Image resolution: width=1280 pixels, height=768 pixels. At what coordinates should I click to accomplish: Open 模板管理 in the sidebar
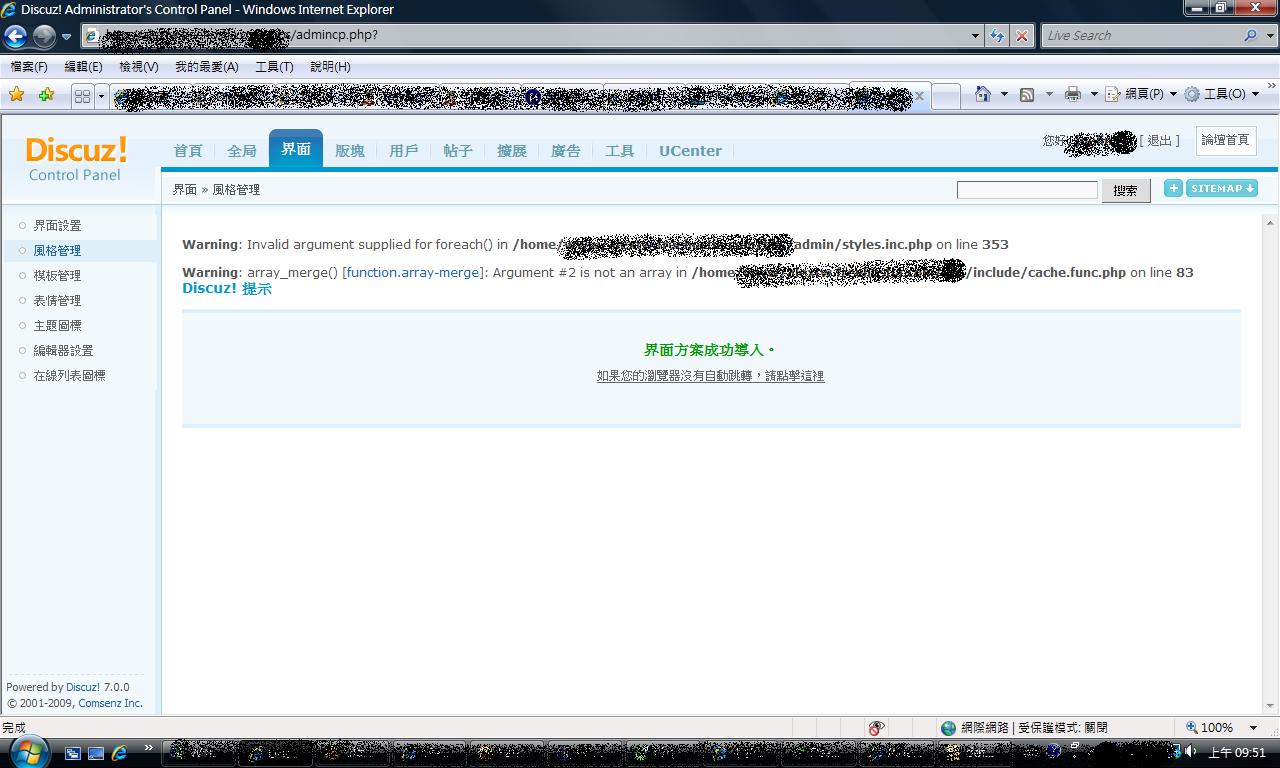[57, 276]
